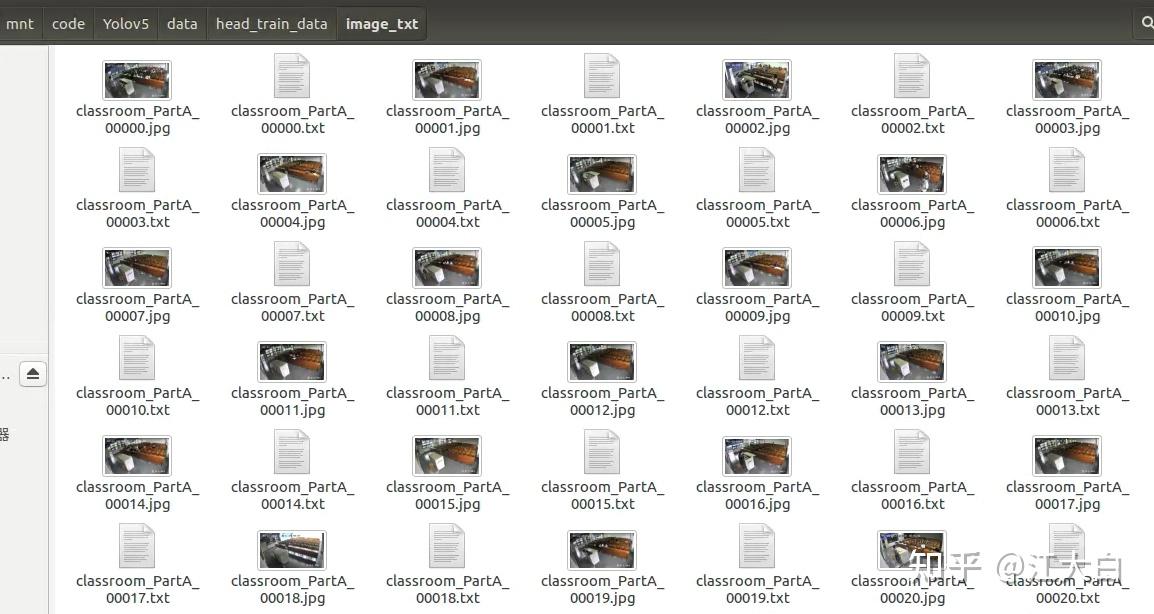1154x614 pixels.
Task: Navigate to Yolov5 folder in the path bar
Action: point(126,24)
